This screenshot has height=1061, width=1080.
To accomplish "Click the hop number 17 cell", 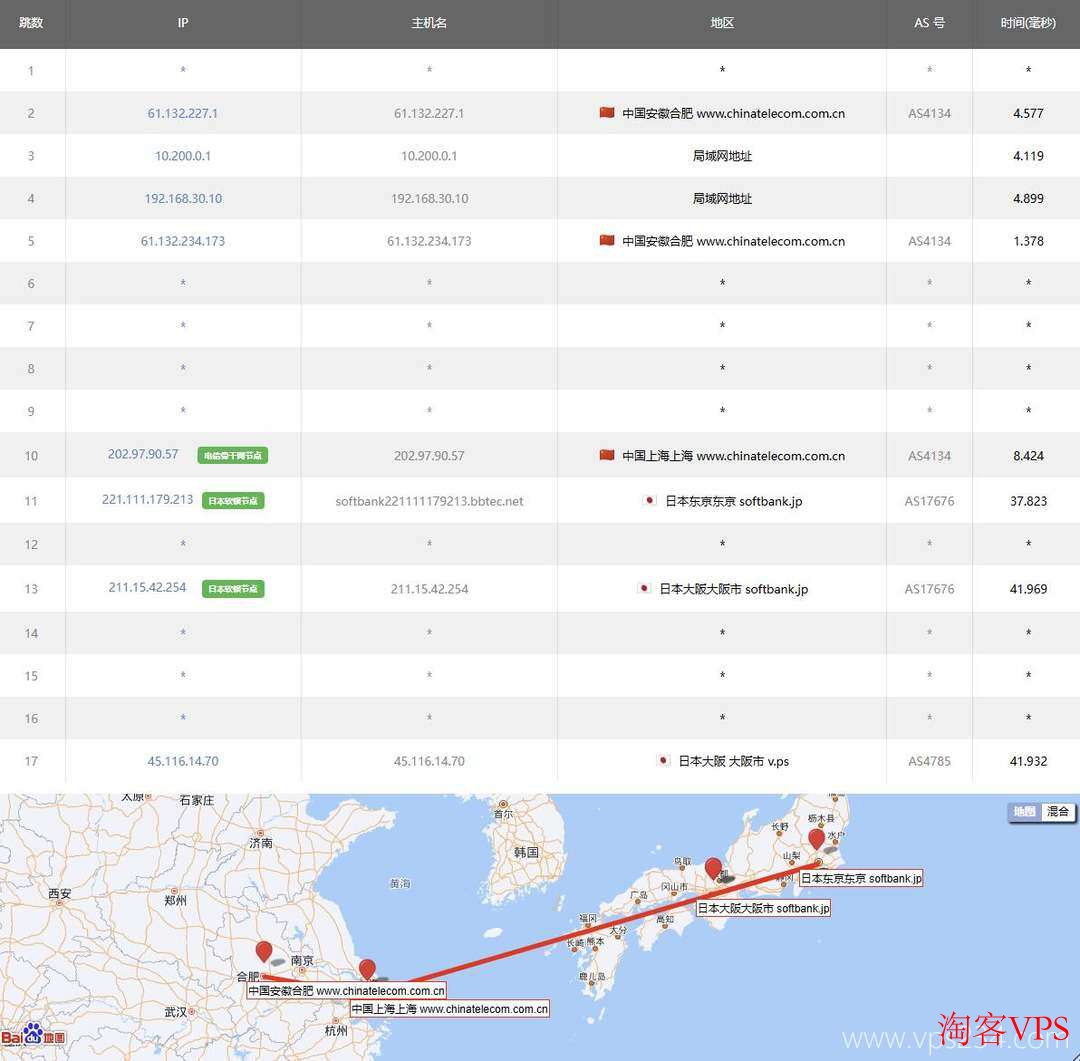I will 31,761.
